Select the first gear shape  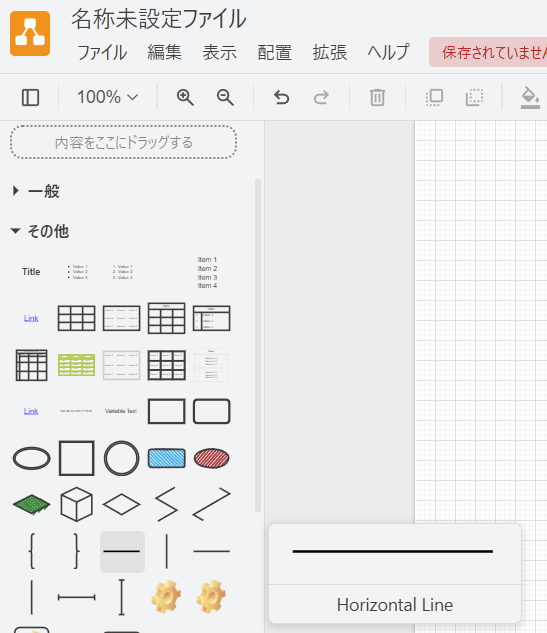pos(166,597)
